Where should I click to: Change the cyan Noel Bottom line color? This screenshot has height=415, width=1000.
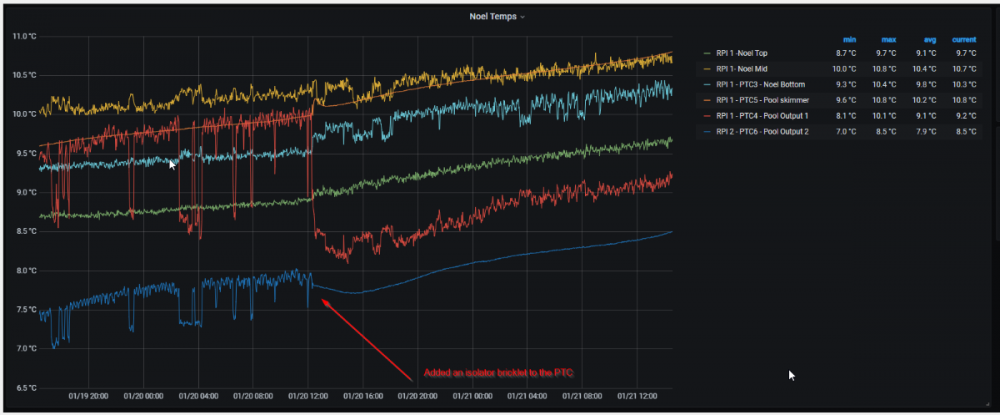(708, 85)
